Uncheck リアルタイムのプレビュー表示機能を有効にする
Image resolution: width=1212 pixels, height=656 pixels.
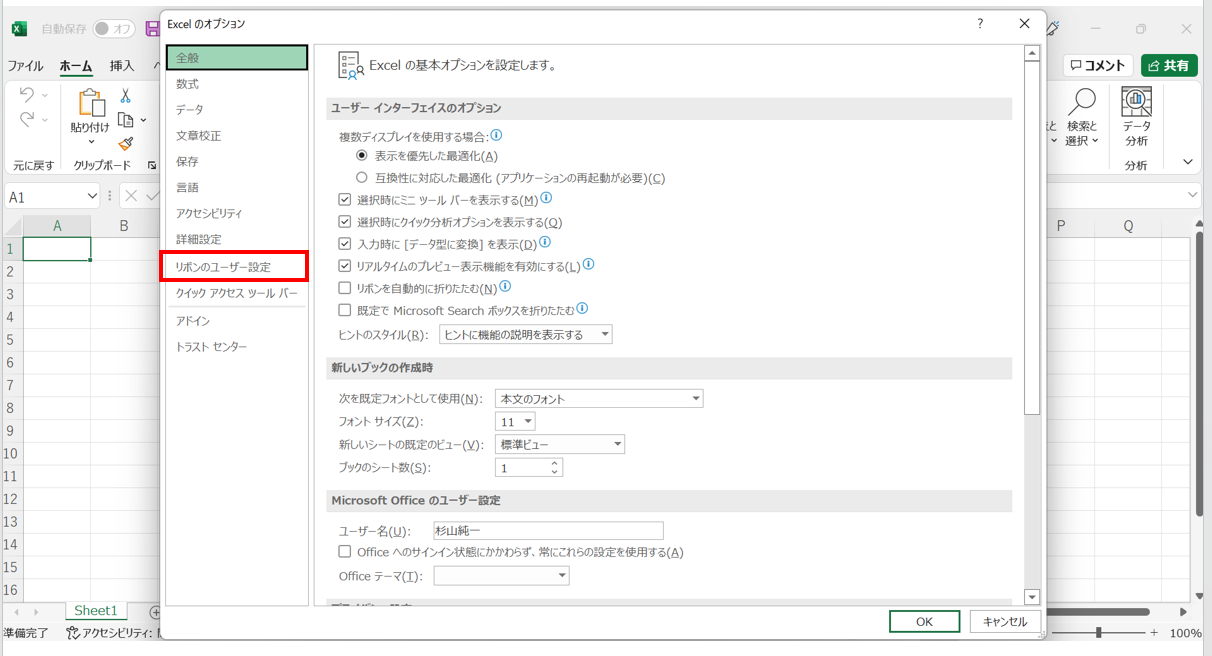tap(345, 266)
